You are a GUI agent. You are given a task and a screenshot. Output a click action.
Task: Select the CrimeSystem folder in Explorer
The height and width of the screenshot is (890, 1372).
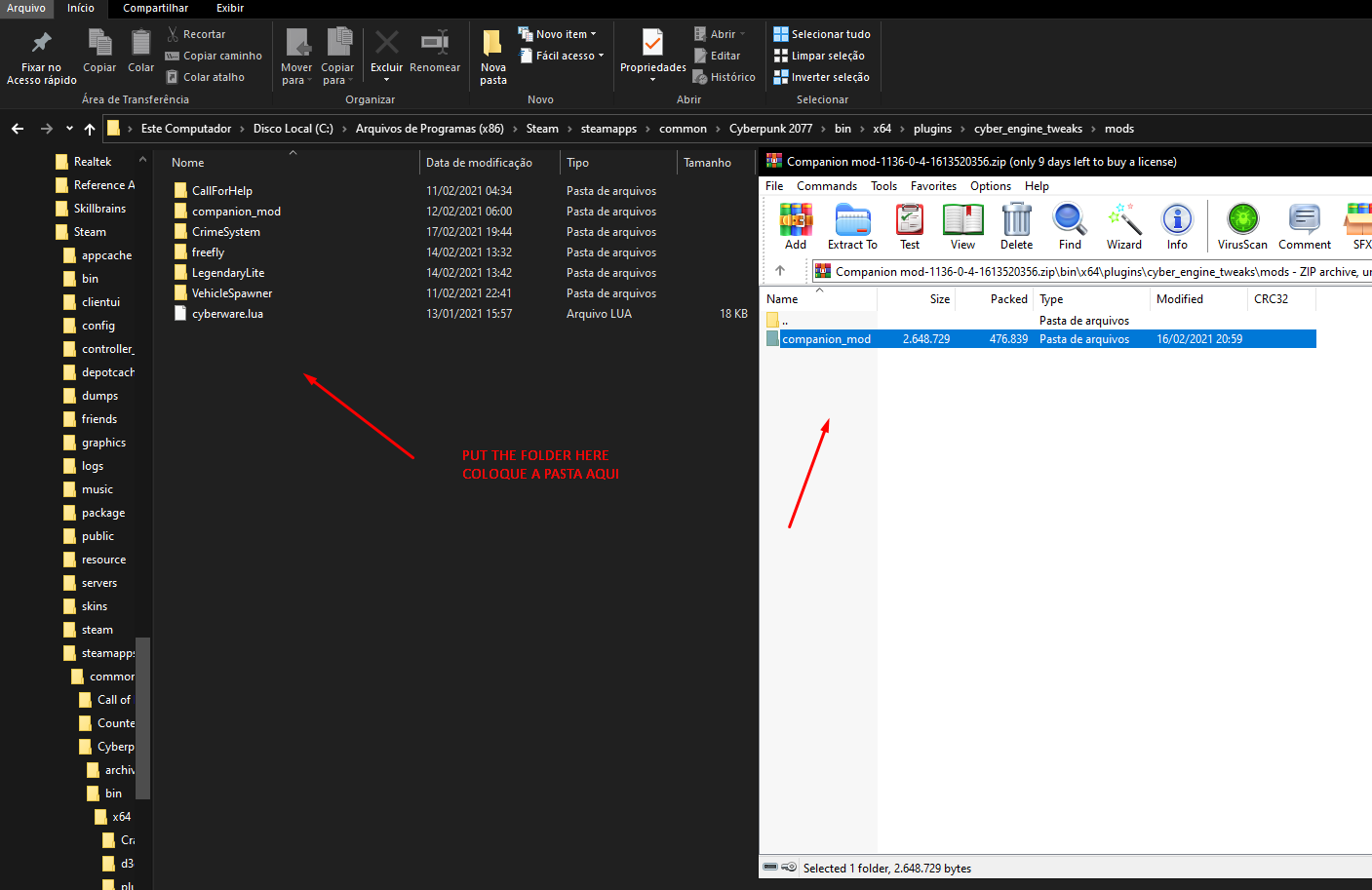coord(225,232)
